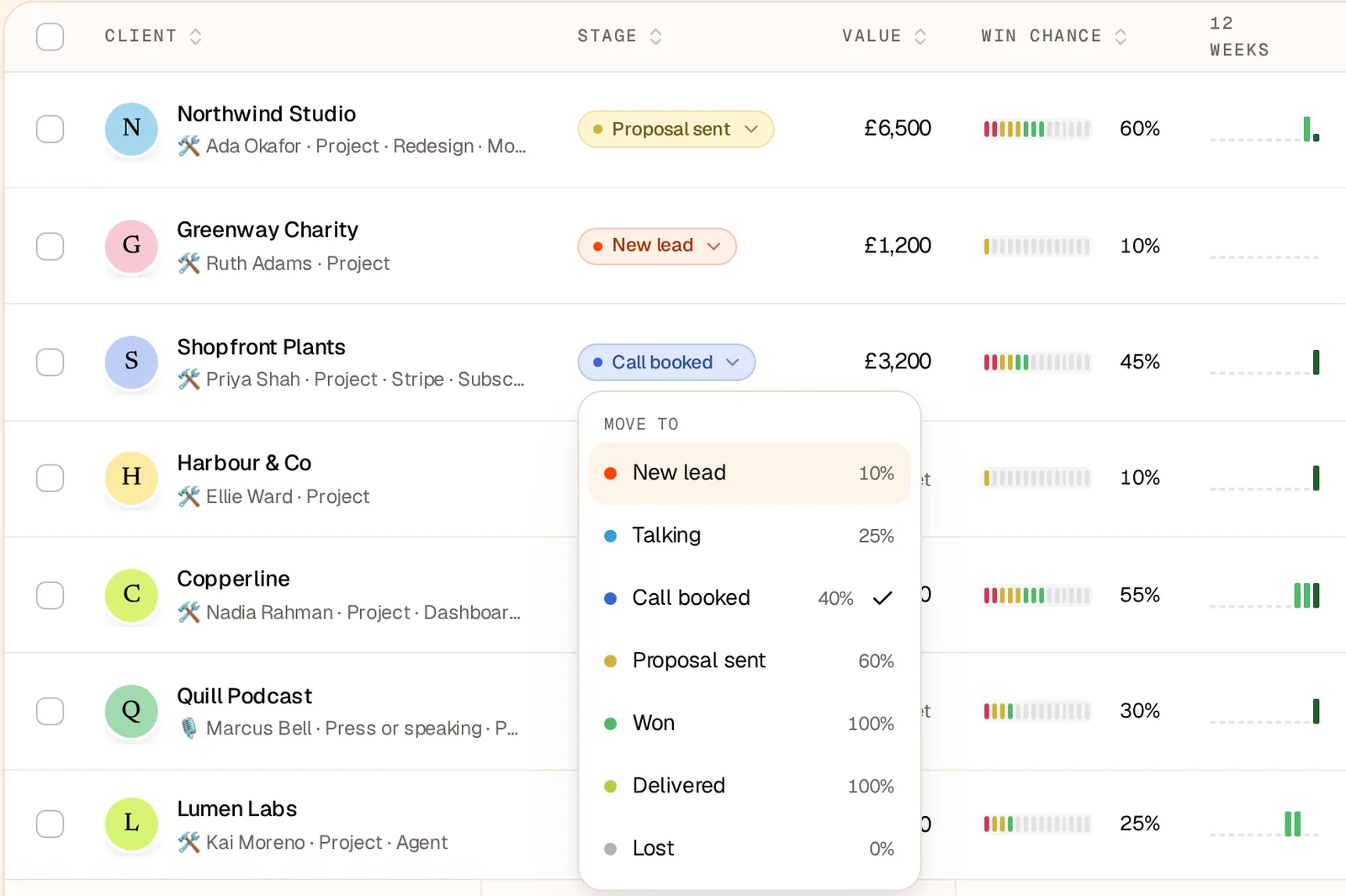Check the Shopfront Plants row checkbox
1346x896 pixels.
50,362
